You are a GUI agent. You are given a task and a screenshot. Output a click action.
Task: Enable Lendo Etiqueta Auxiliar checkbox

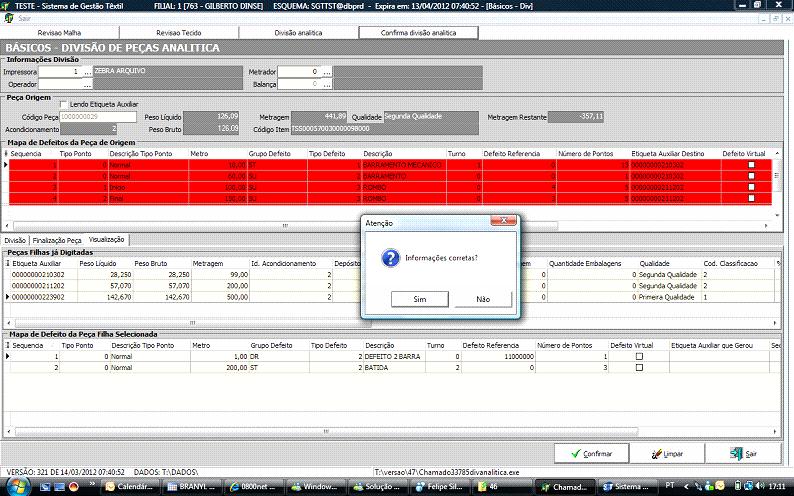pyautogui.click(x=64, y=104)
